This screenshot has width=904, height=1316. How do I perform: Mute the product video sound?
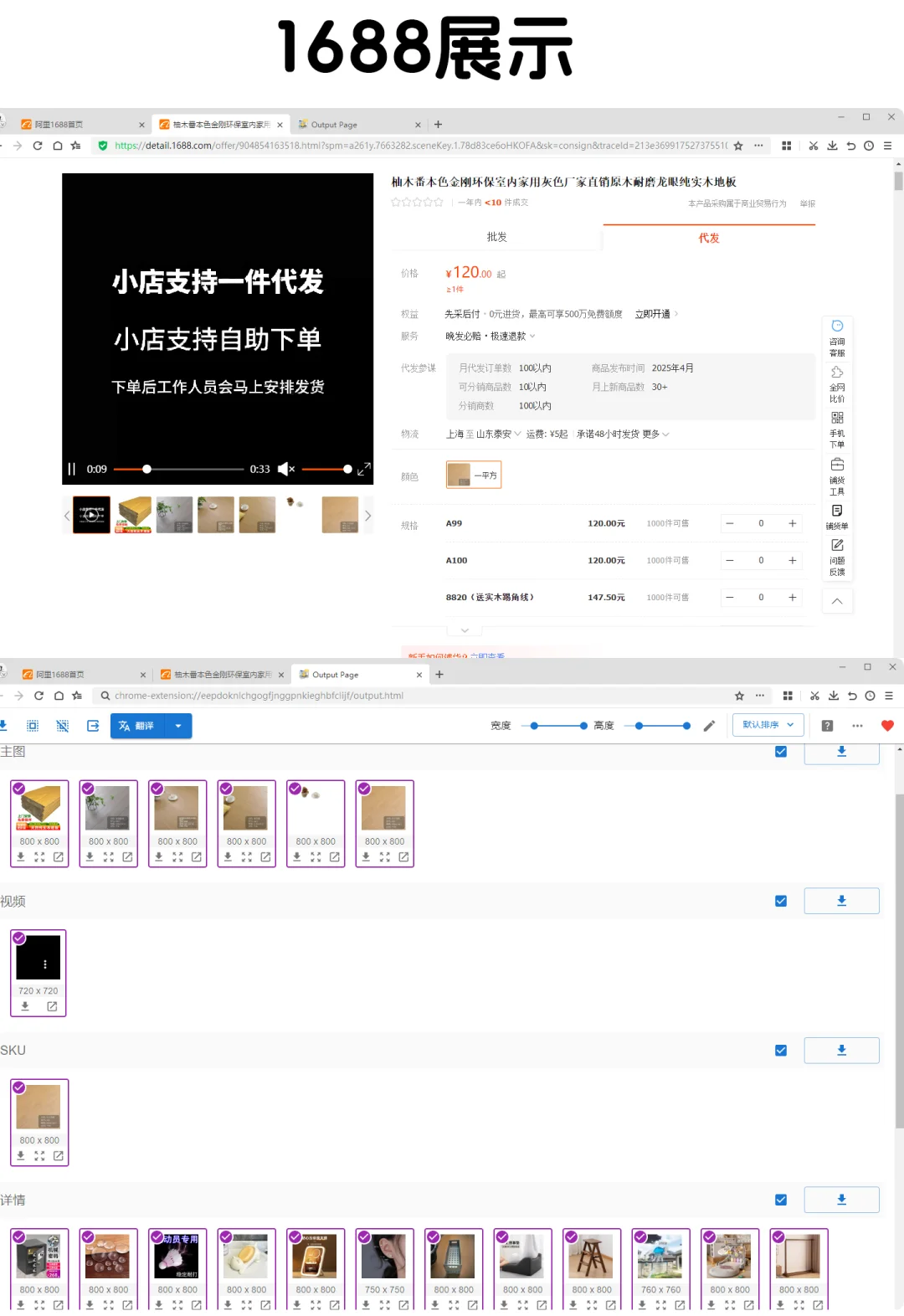click(x=285, y=469)
